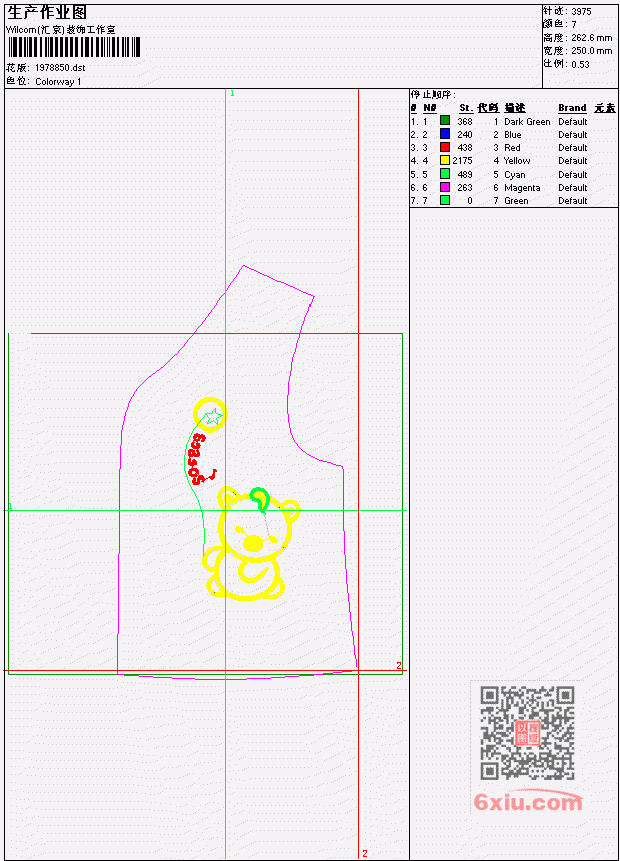Click the stitch count 240
This screenshot has width=620, height=861.
(465, 135)
